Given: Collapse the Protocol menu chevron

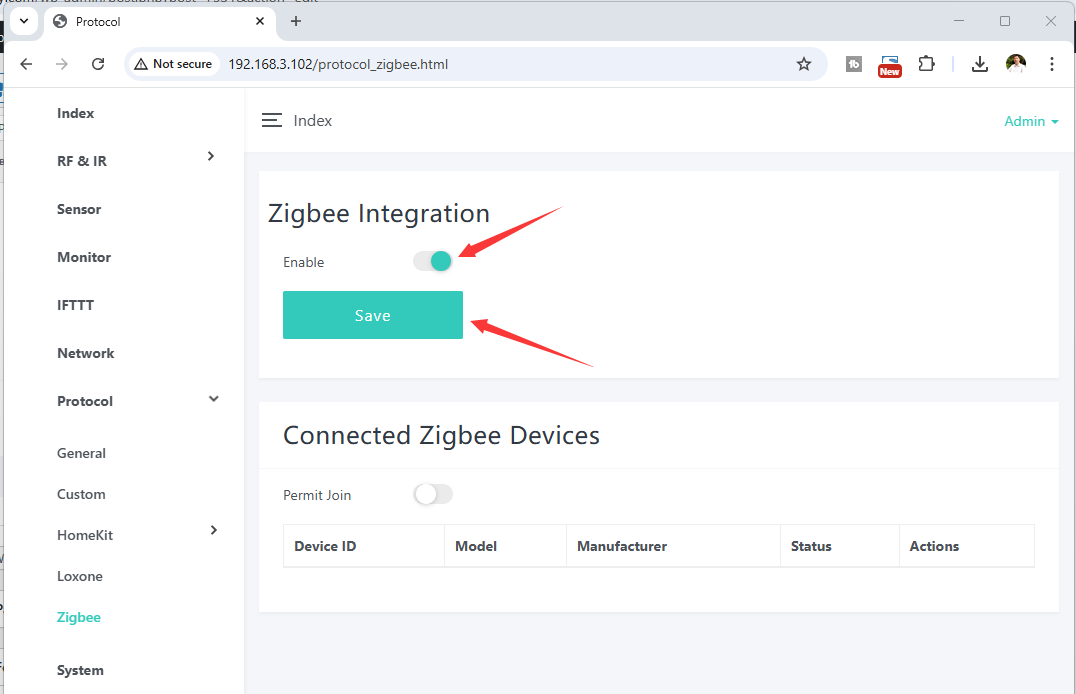Looking at the screenshot, I should [213, 399].
